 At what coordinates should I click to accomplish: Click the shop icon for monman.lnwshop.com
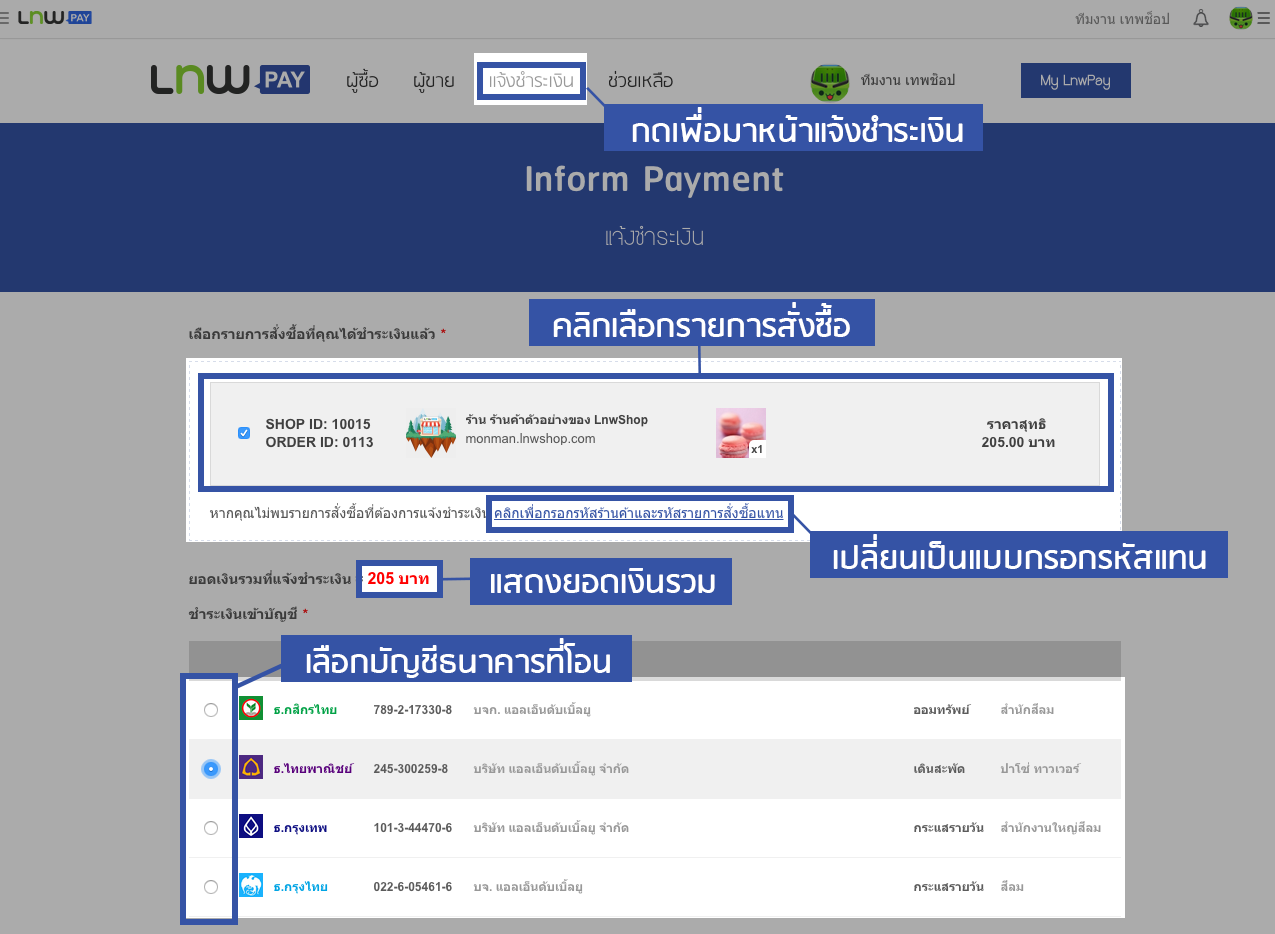point(430,434)
